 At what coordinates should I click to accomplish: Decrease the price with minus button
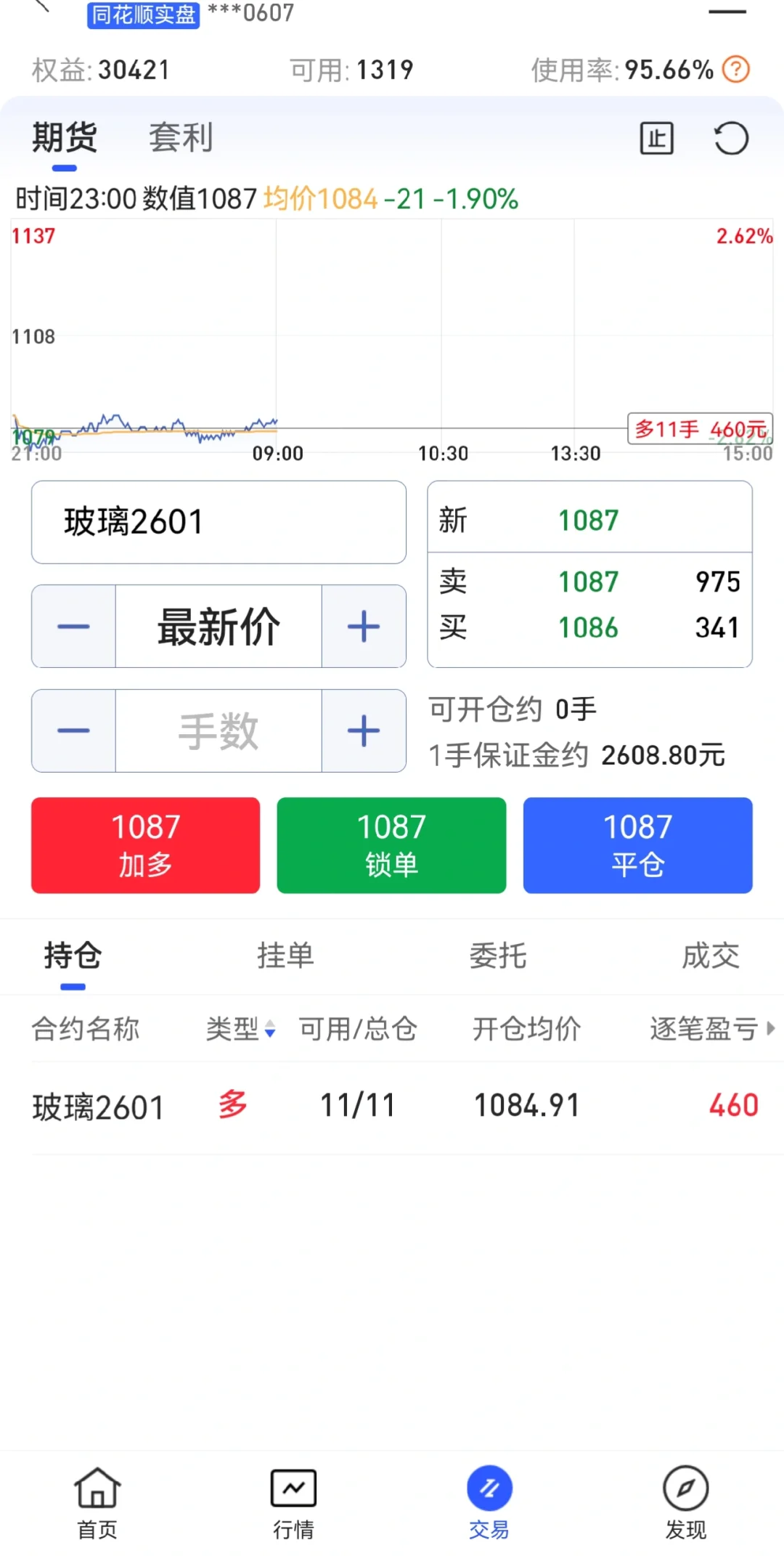coord(73,626)
